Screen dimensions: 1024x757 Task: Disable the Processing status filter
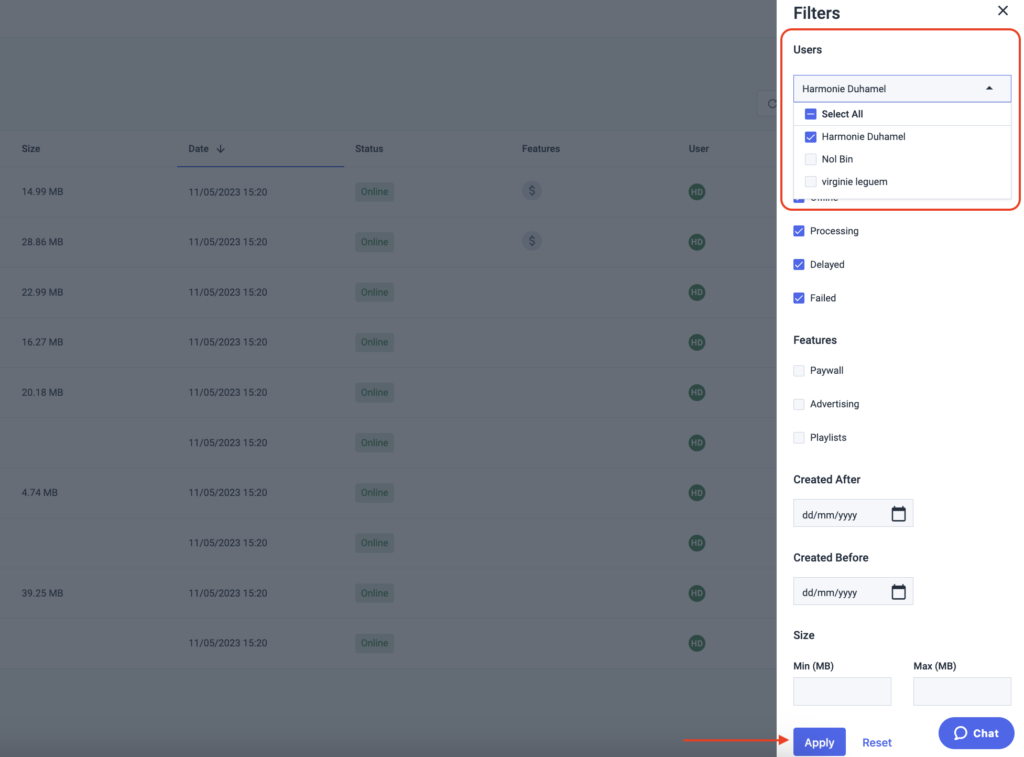[x=798, y=231]
